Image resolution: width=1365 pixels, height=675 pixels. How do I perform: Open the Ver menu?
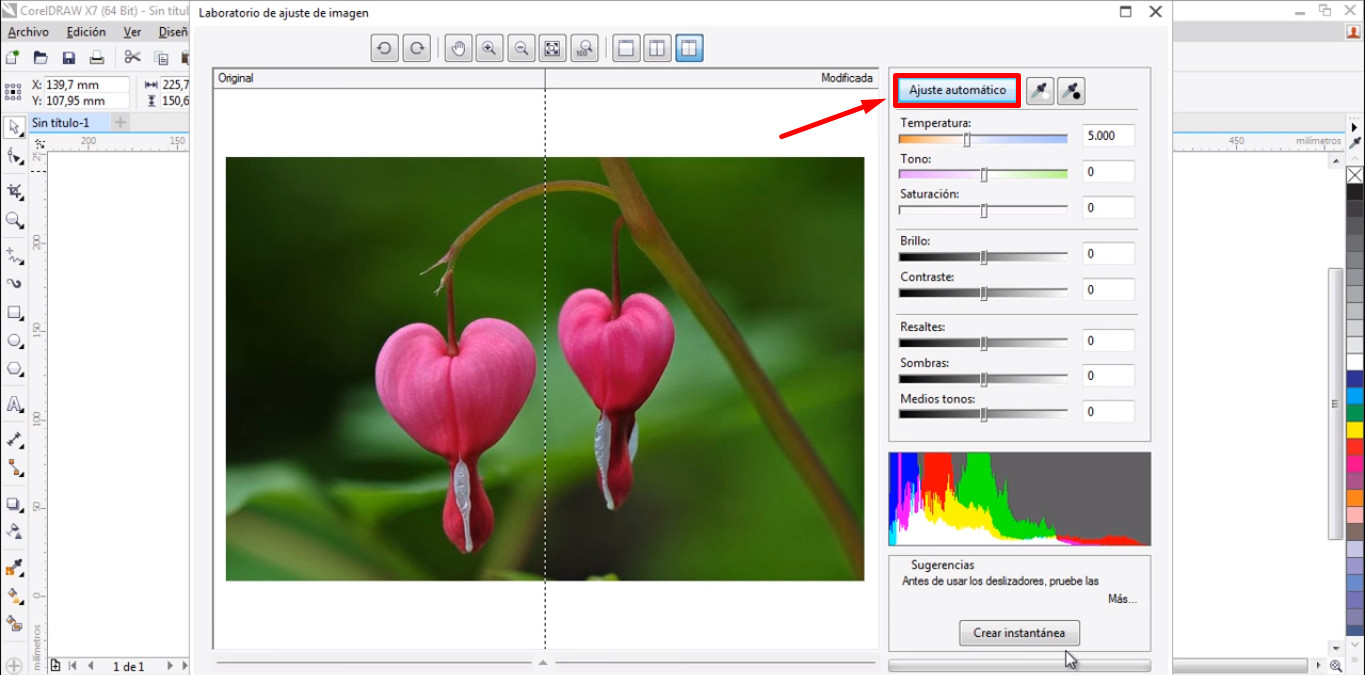(x=130, y=31)
